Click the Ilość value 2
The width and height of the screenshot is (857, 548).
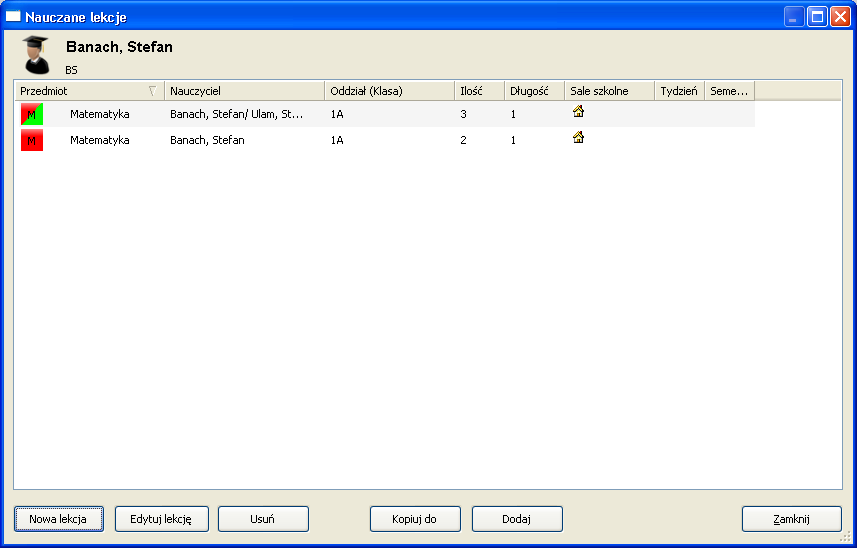pyautogui.click(x=463, y=140)
